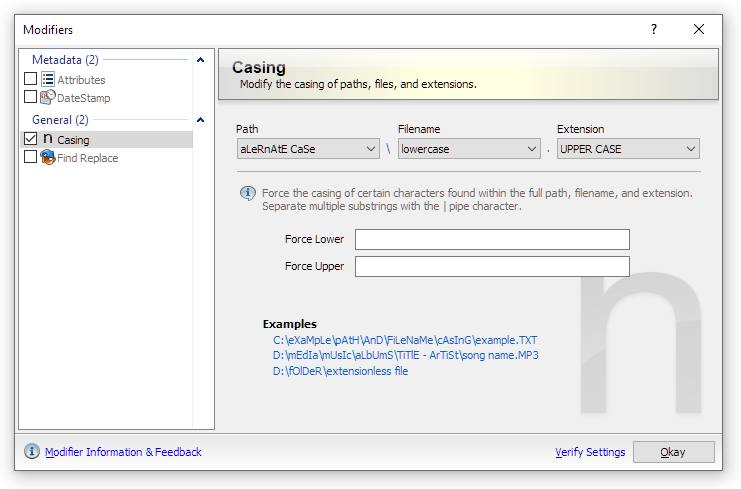Open the Path casing dropdown
The height and width of the screenshot is (489, 741).
pyautogui.click(x=307, y=149)
